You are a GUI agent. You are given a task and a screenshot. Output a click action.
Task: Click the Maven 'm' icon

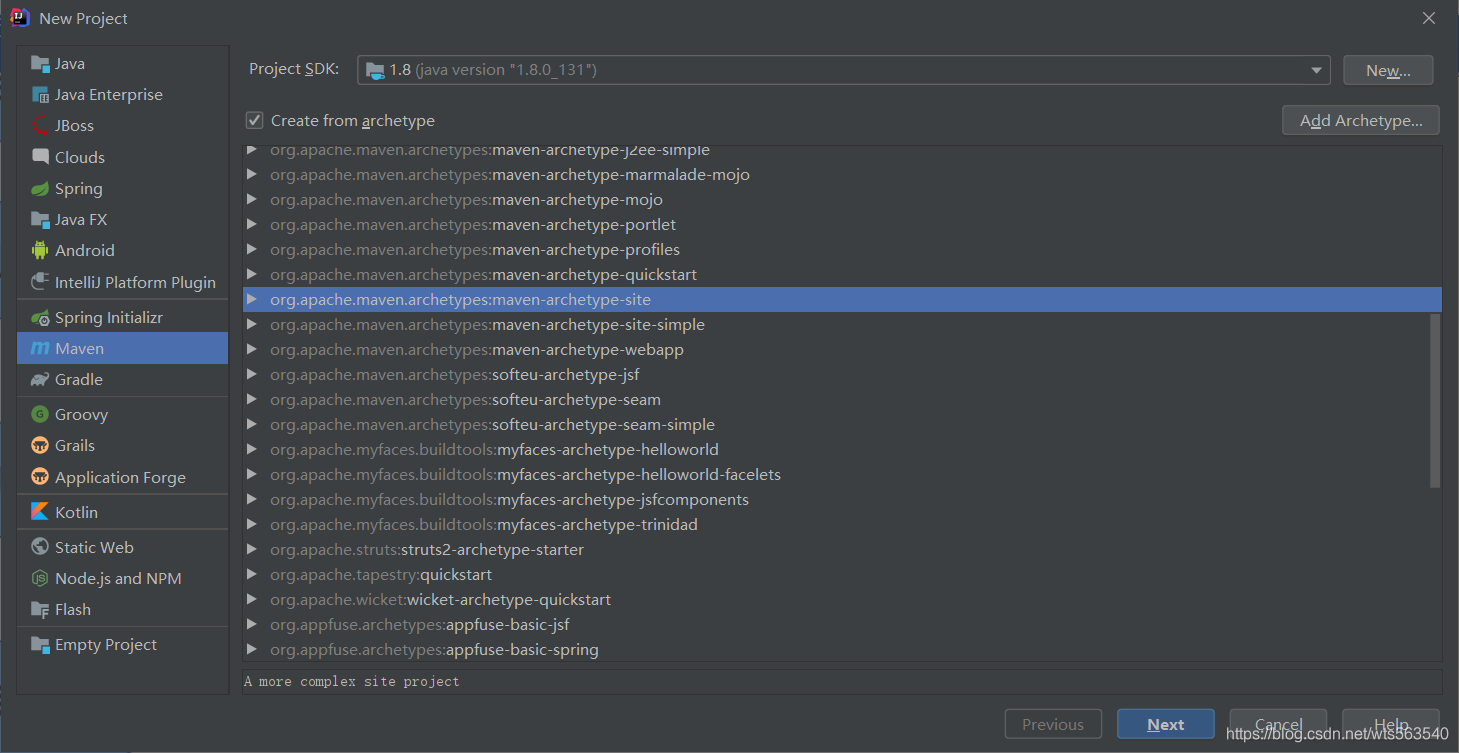(x=40, y=349)
